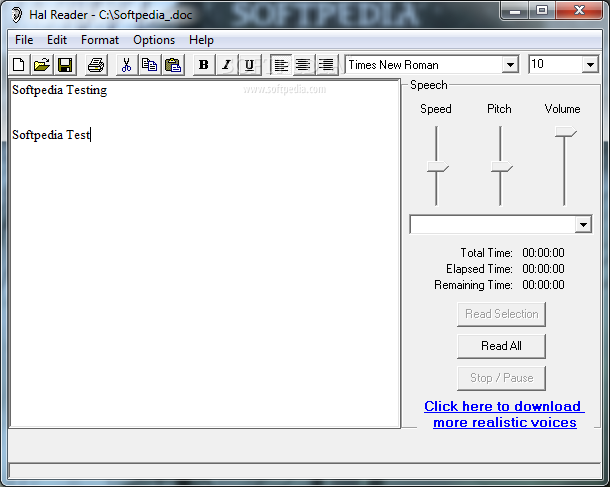Viewport: 610px width, 487px height.
Task: Click inside the font size field
Action: 555,65
